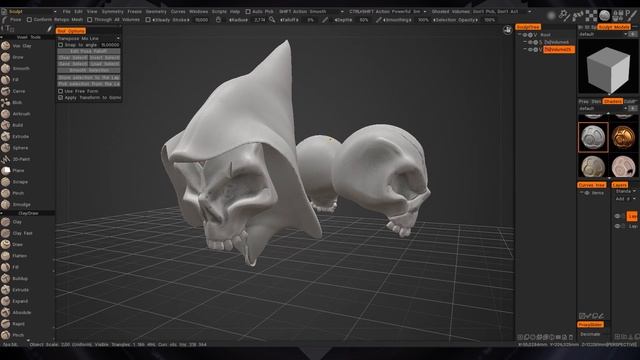640x360 pixels.
Task: Select the Clay brush
Action: [12, 222]
